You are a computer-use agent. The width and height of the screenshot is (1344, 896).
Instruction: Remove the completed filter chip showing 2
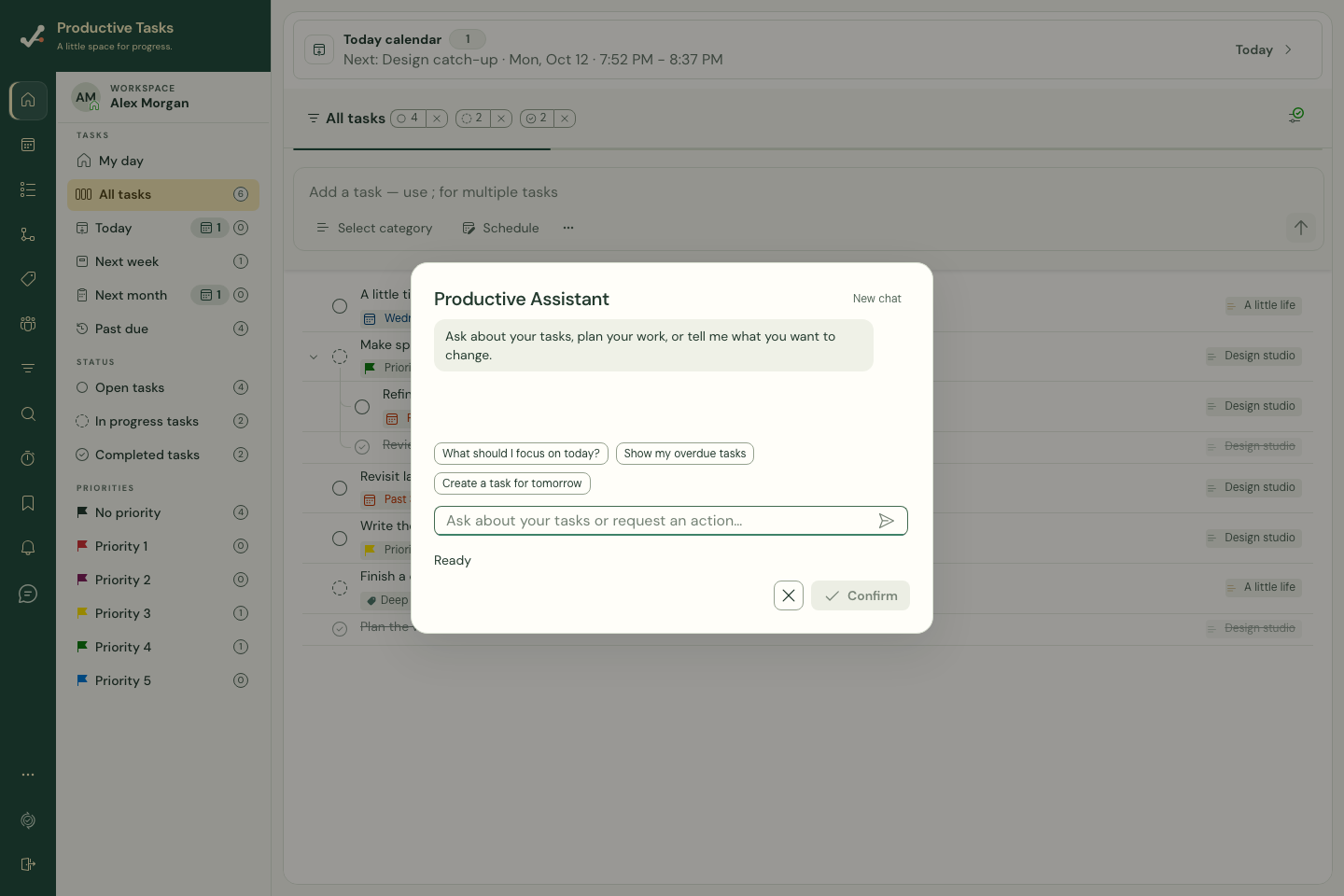coord(565,119)
